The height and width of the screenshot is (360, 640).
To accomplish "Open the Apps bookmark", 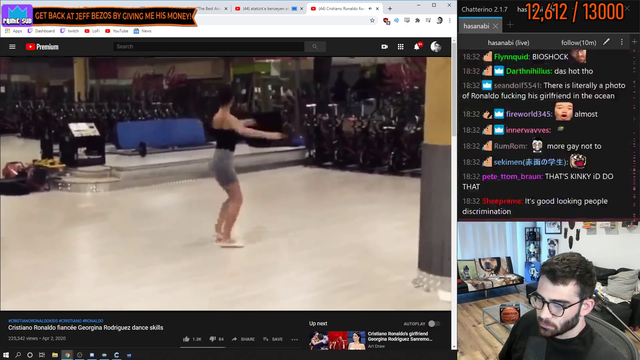I will click(13, 31).
